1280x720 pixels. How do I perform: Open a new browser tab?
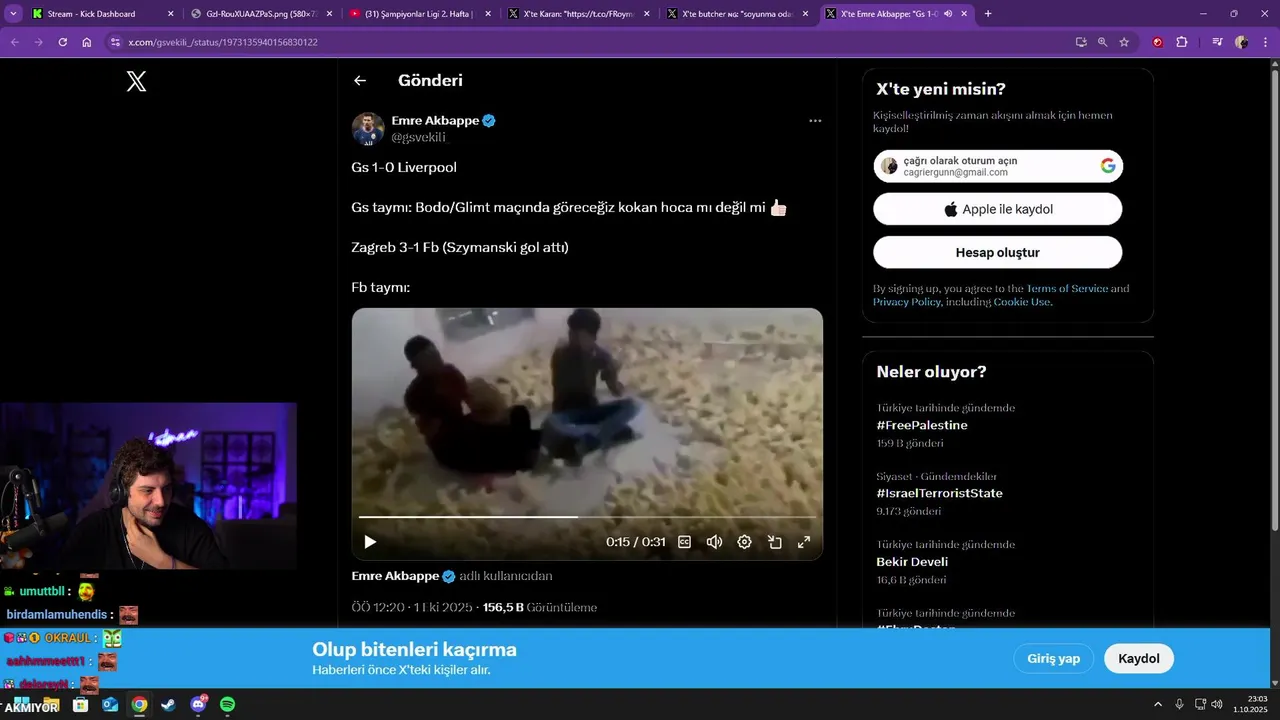(x=988, y=14)
